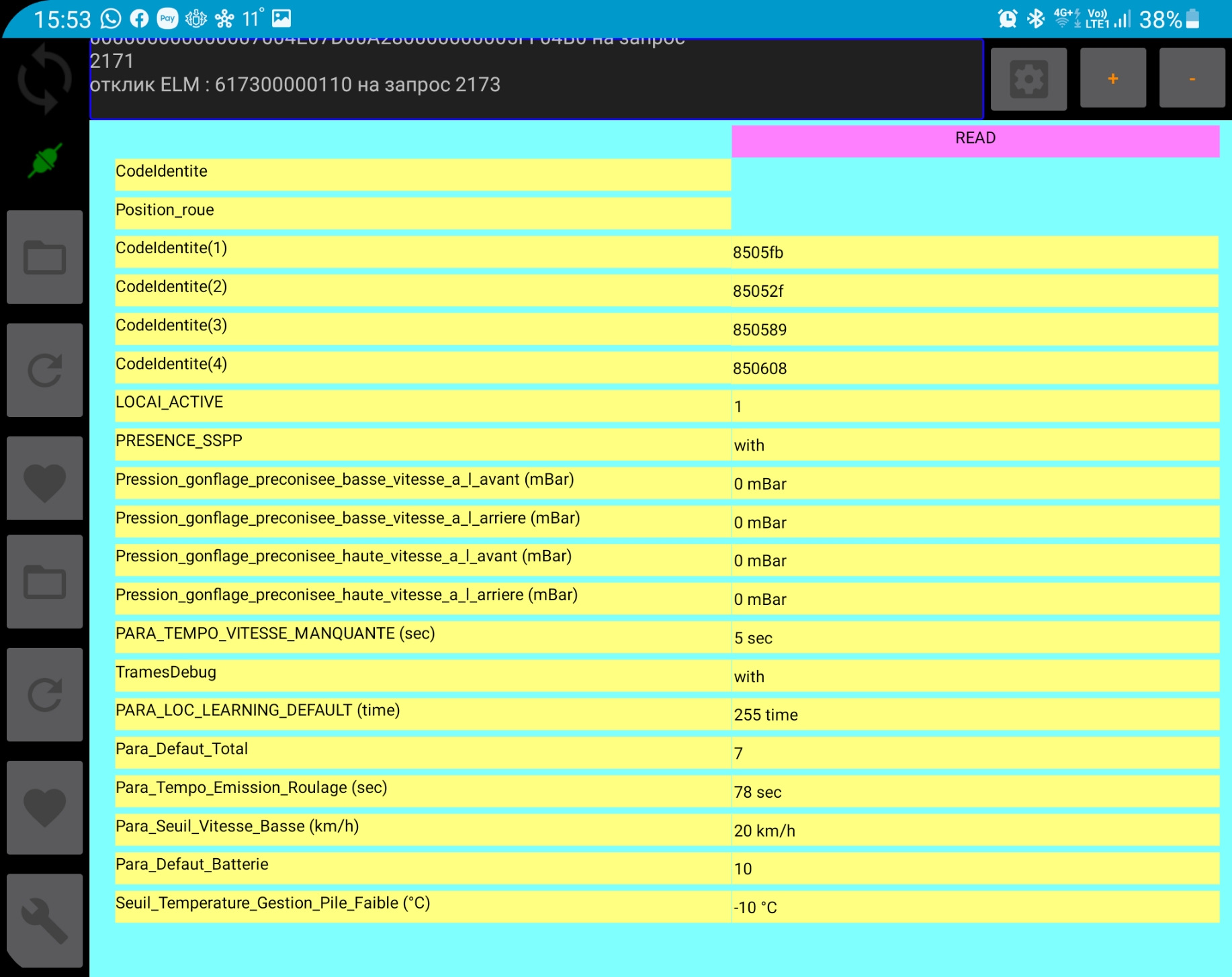Tap the Facebook notification icon

(139, 19)
